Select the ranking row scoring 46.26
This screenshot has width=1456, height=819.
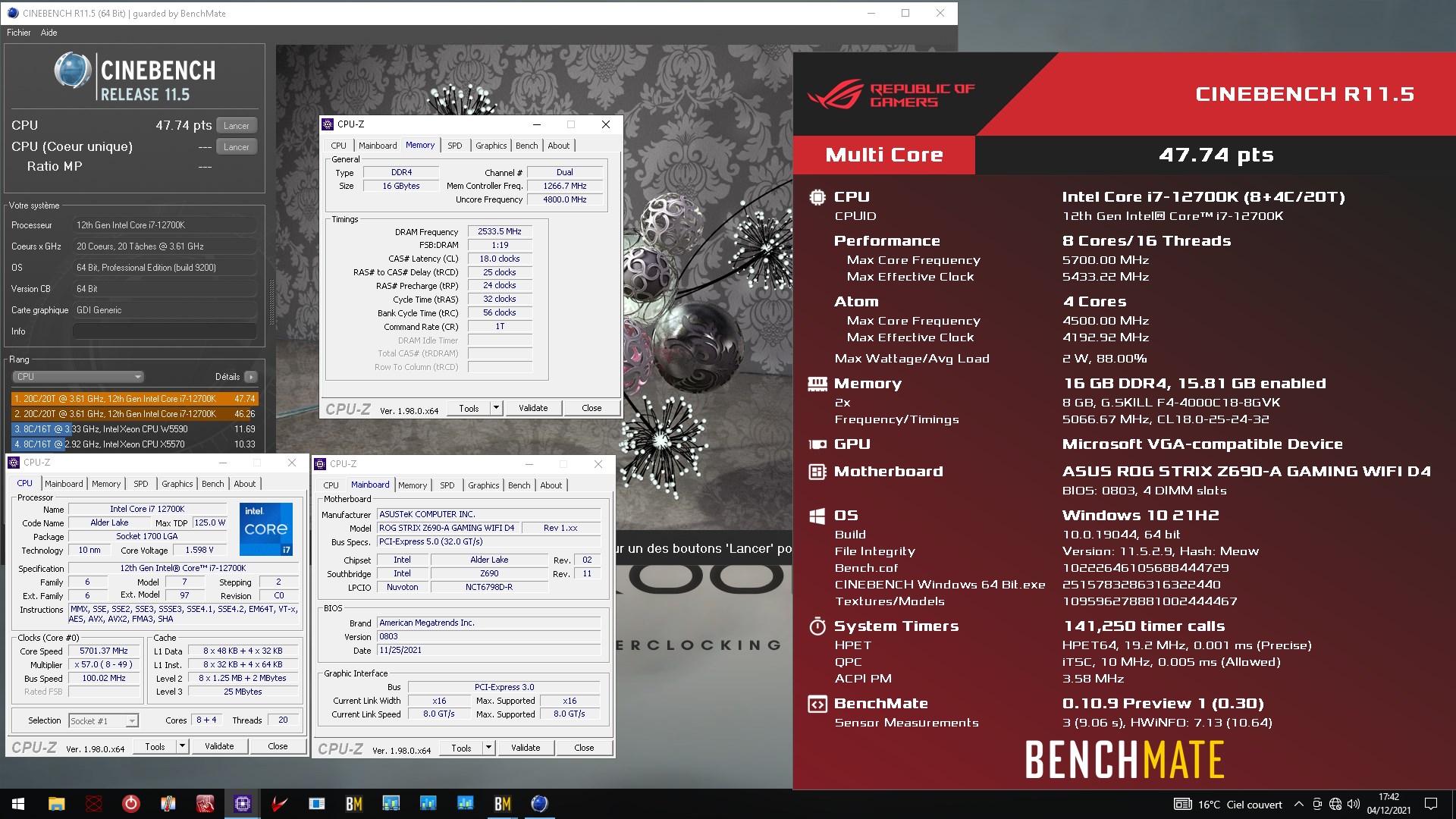click(135, 414)
